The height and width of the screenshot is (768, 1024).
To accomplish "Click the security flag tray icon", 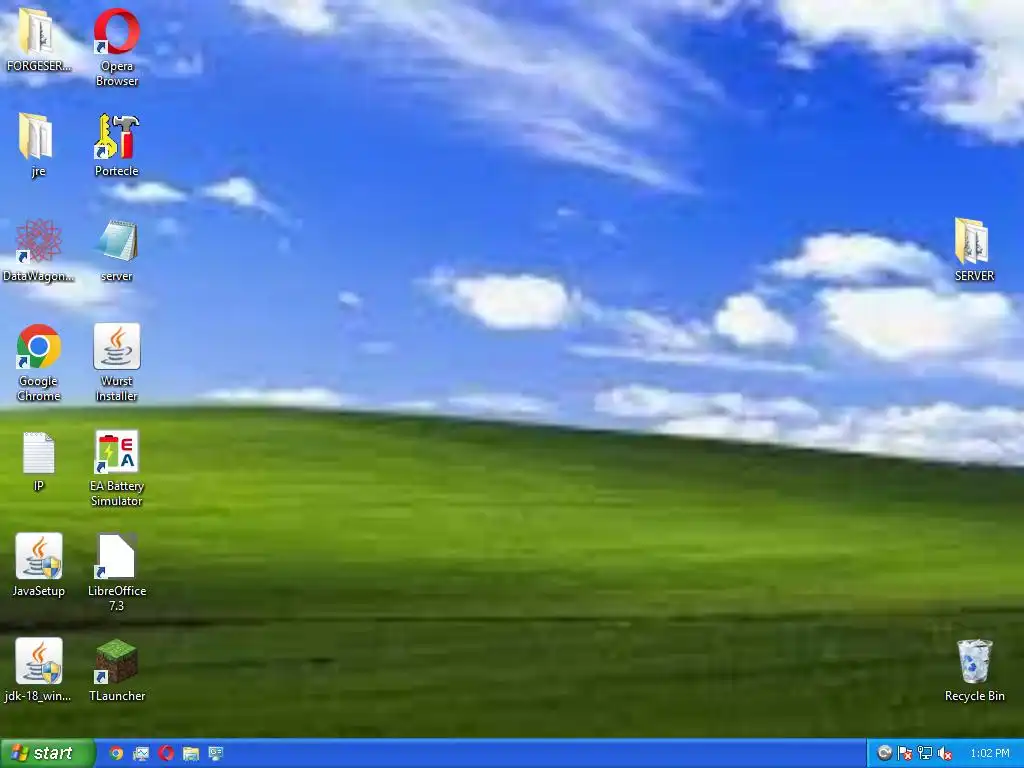I will (904, 753).
